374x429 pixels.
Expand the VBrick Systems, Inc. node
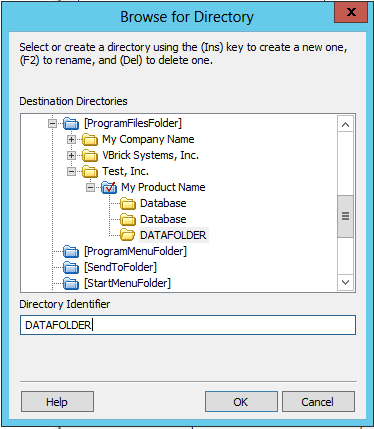click(x=71, y=155)
